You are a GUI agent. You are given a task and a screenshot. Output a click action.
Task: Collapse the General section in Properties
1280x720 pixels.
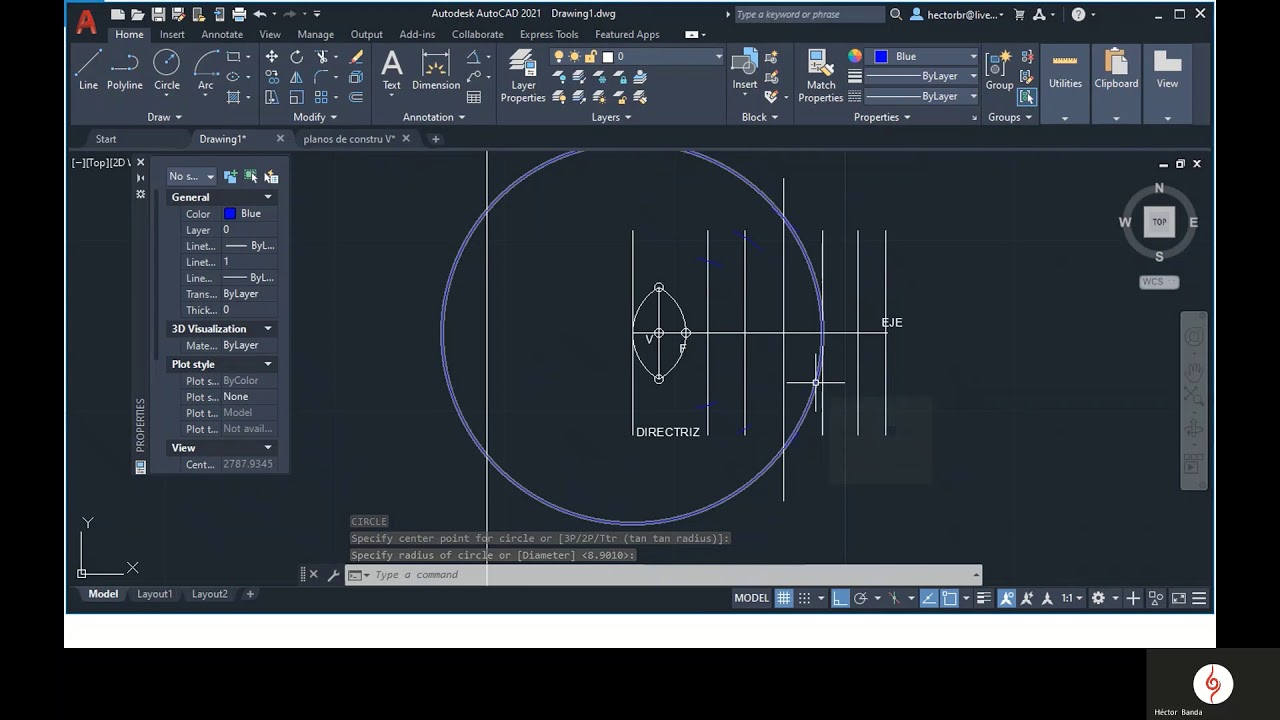(267, 197)
